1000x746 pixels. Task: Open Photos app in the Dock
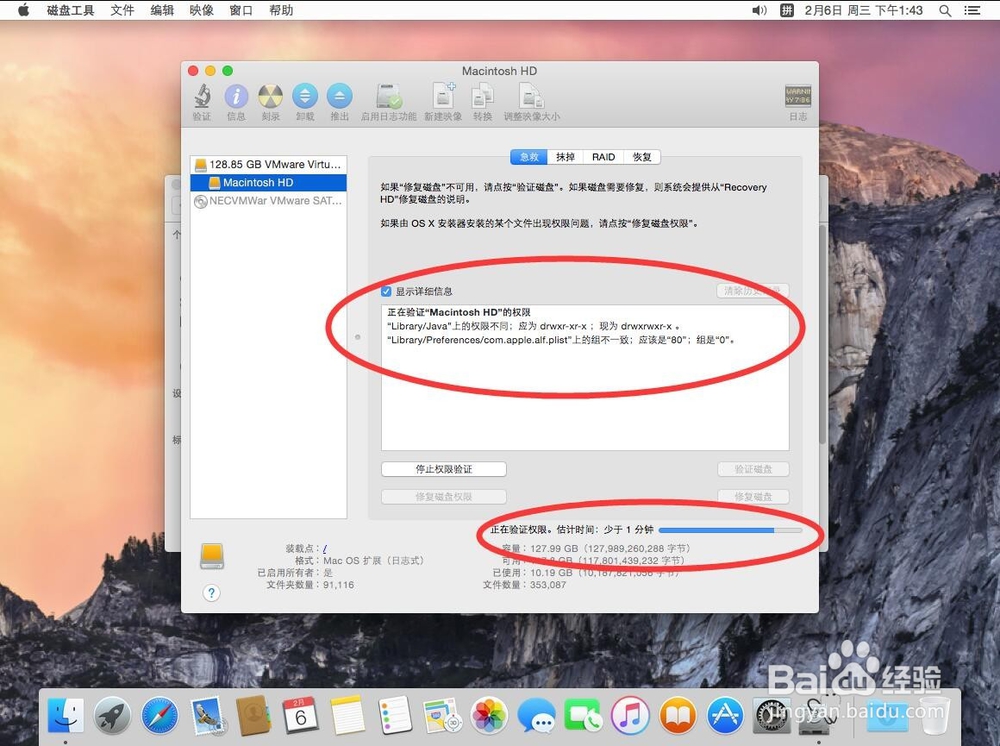[489, 715]
